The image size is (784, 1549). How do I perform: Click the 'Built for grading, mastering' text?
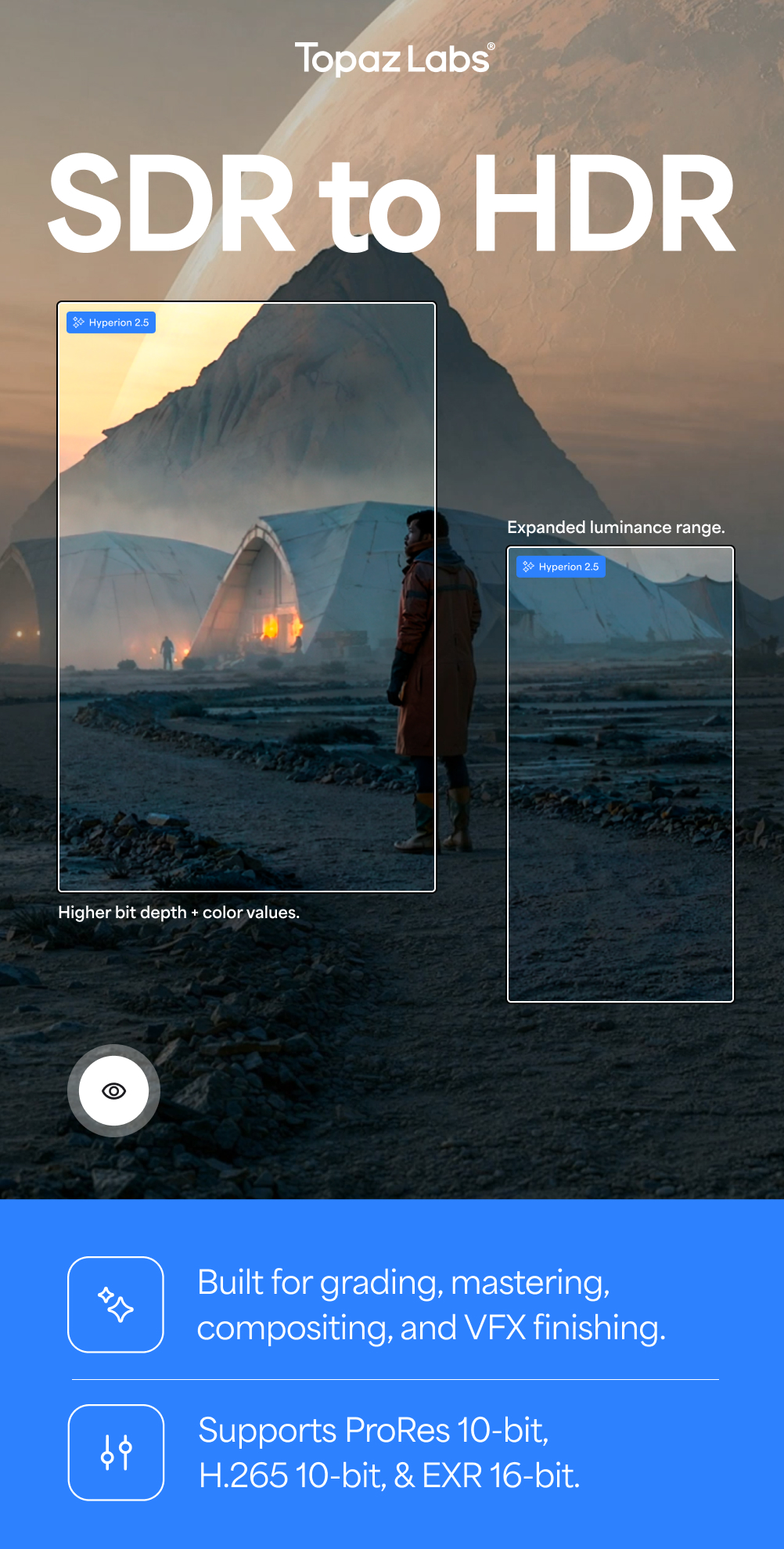[x=404, y=1283]
